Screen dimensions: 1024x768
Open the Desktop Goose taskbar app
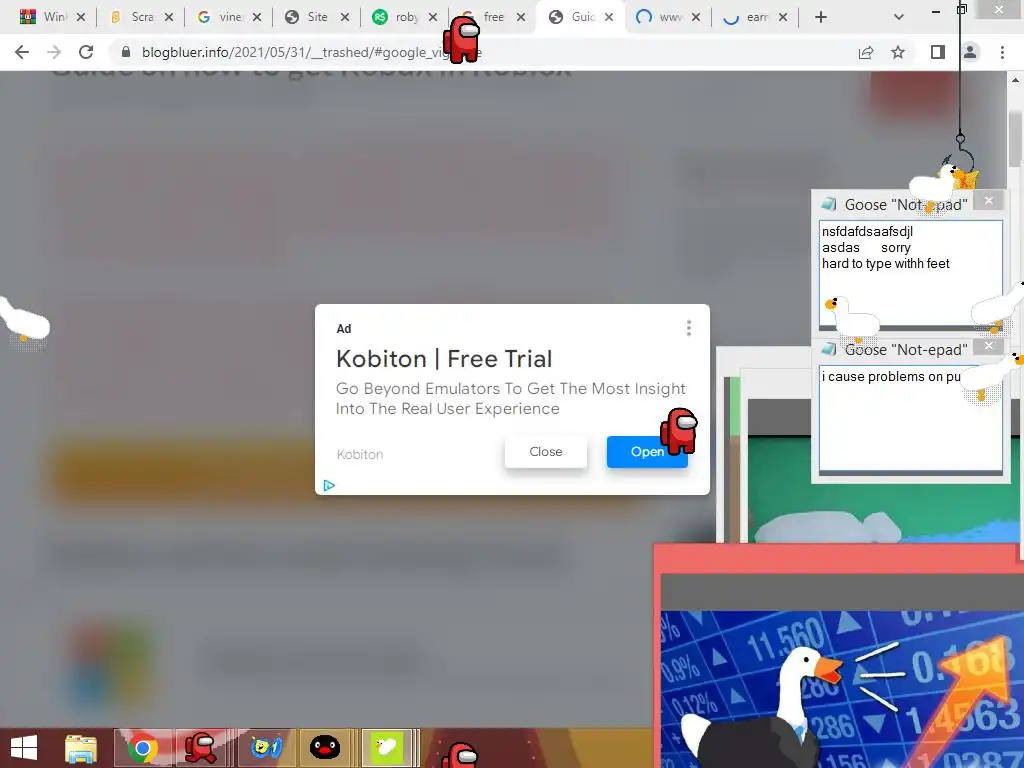386,747
